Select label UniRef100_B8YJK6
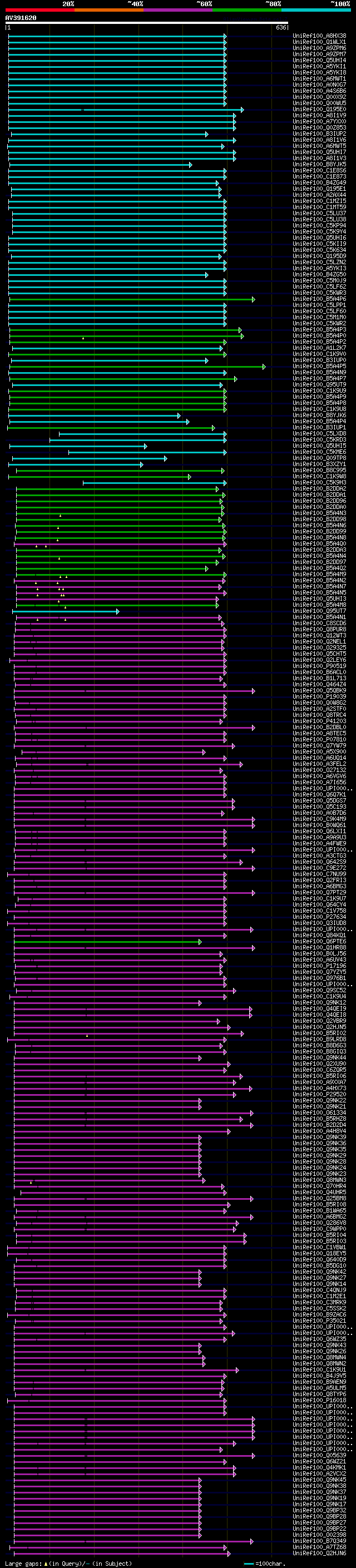 point(319,415)
